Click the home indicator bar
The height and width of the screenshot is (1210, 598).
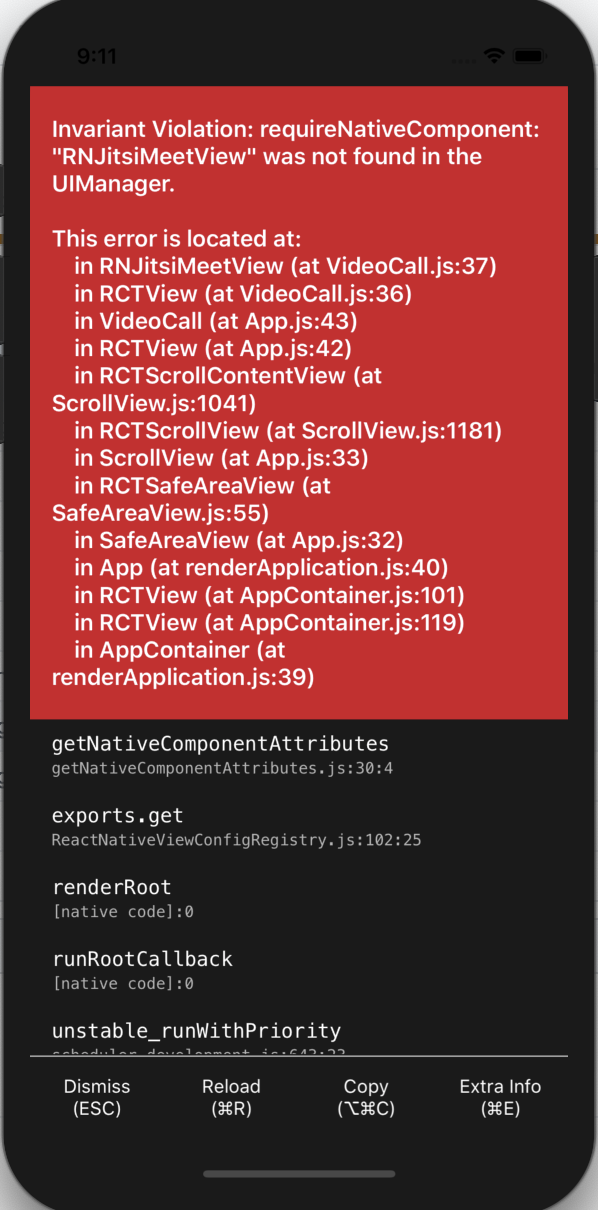299,1175
